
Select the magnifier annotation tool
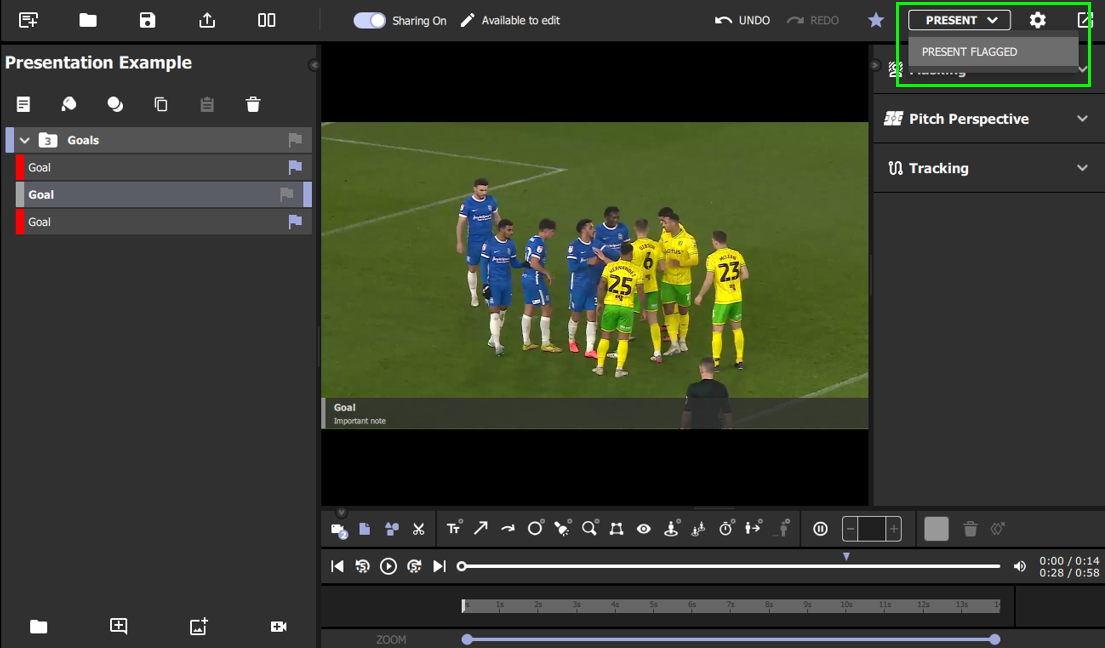pos(589,528)
